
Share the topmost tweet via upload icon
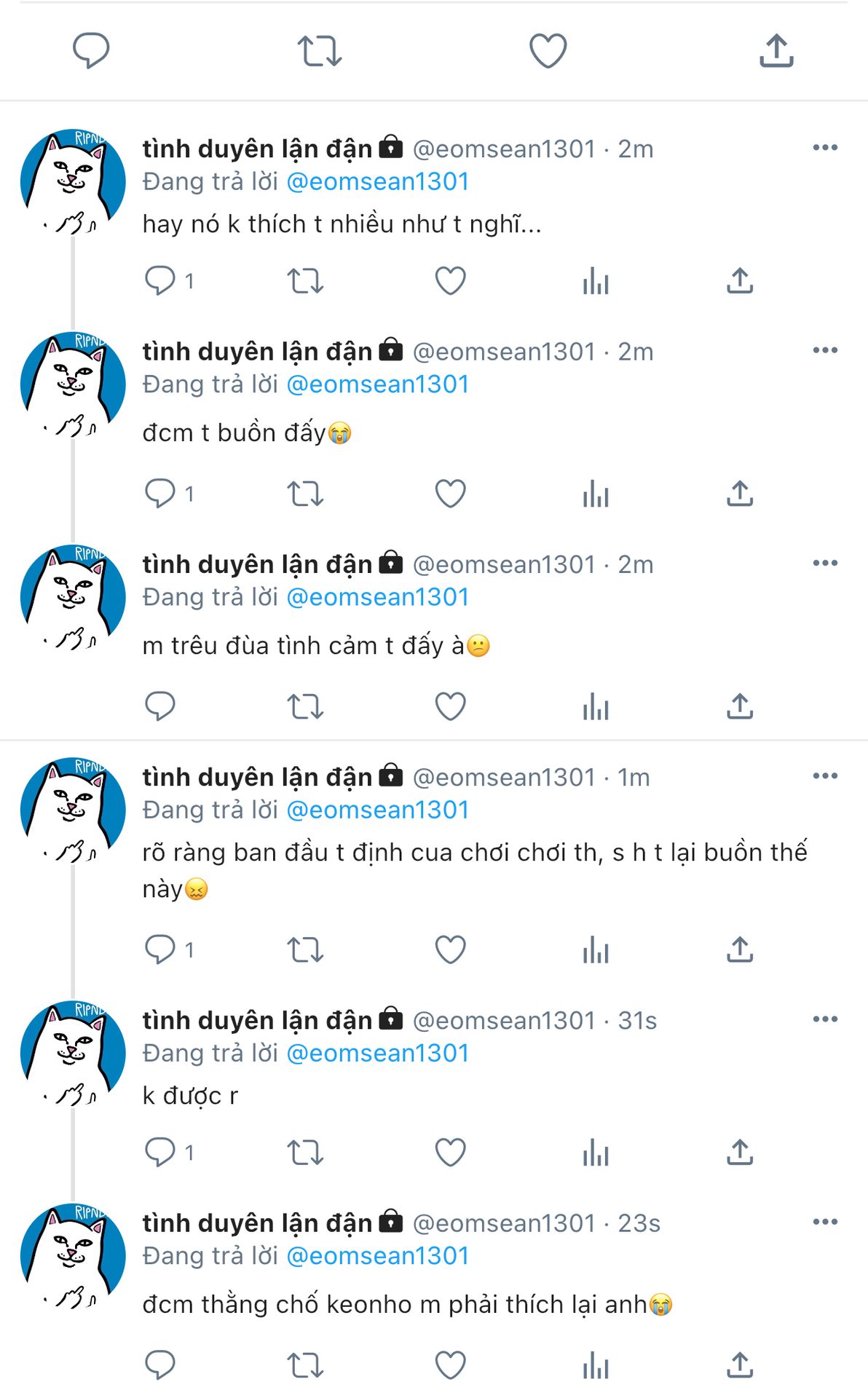(x=776, y=51)
